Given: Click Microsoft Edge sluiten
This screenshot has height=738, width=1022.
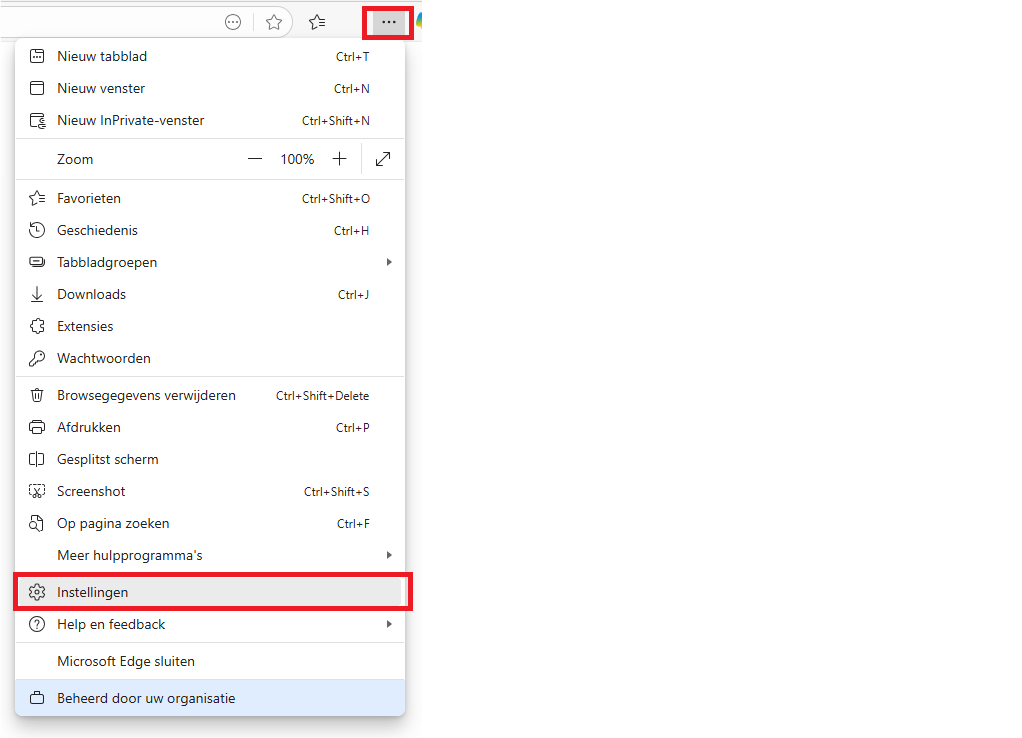Looking at the screenshot, I should pyautogui.click(x=126, y=661).
